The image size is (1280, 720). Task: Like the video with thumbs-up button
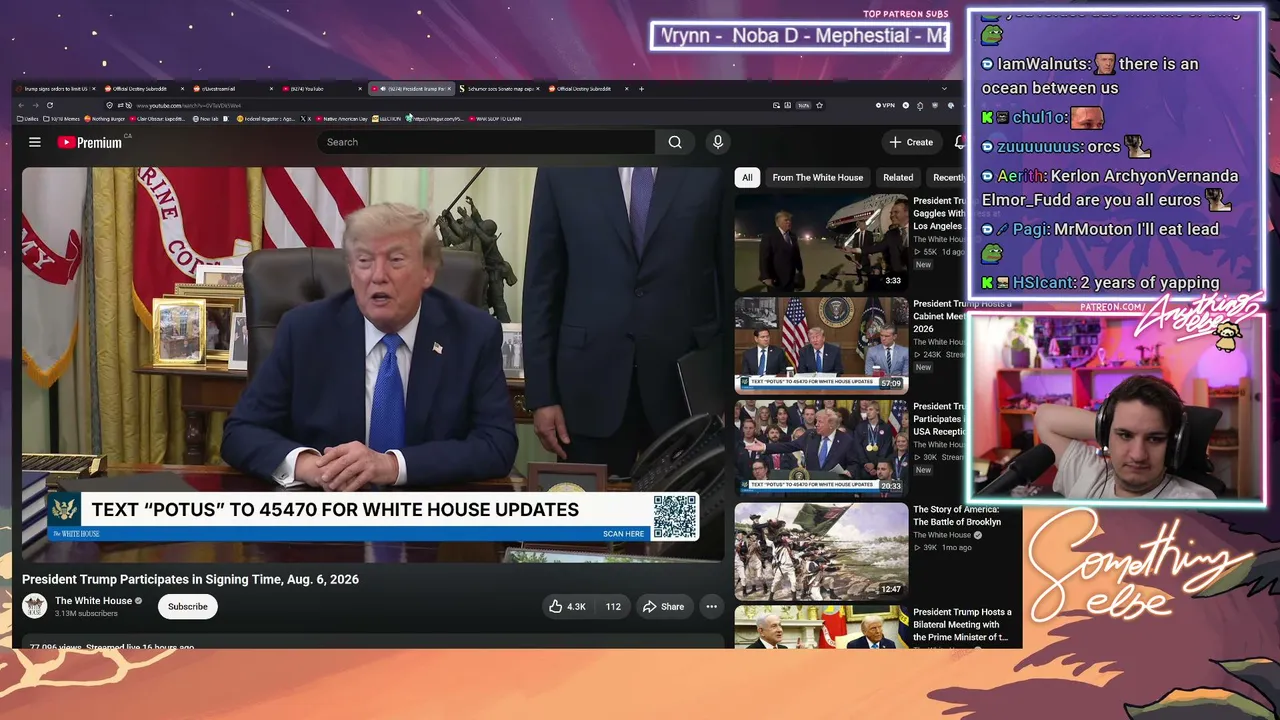[567, 607]
